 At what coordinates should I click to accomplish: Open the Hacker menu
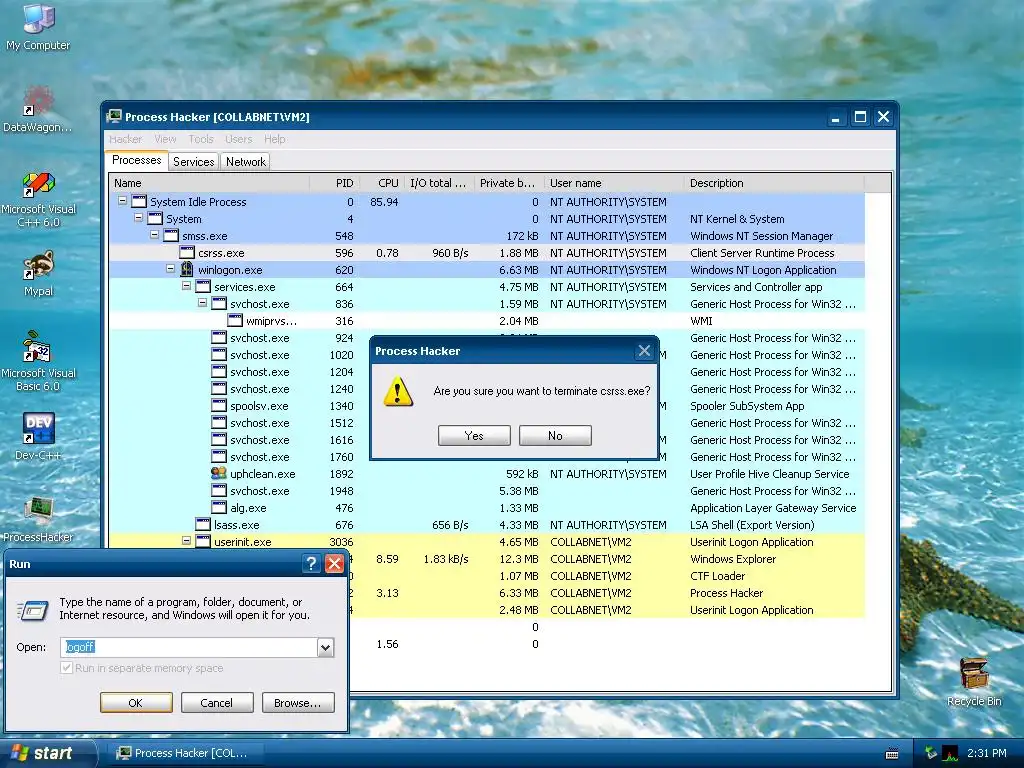(x=125, y=139)
